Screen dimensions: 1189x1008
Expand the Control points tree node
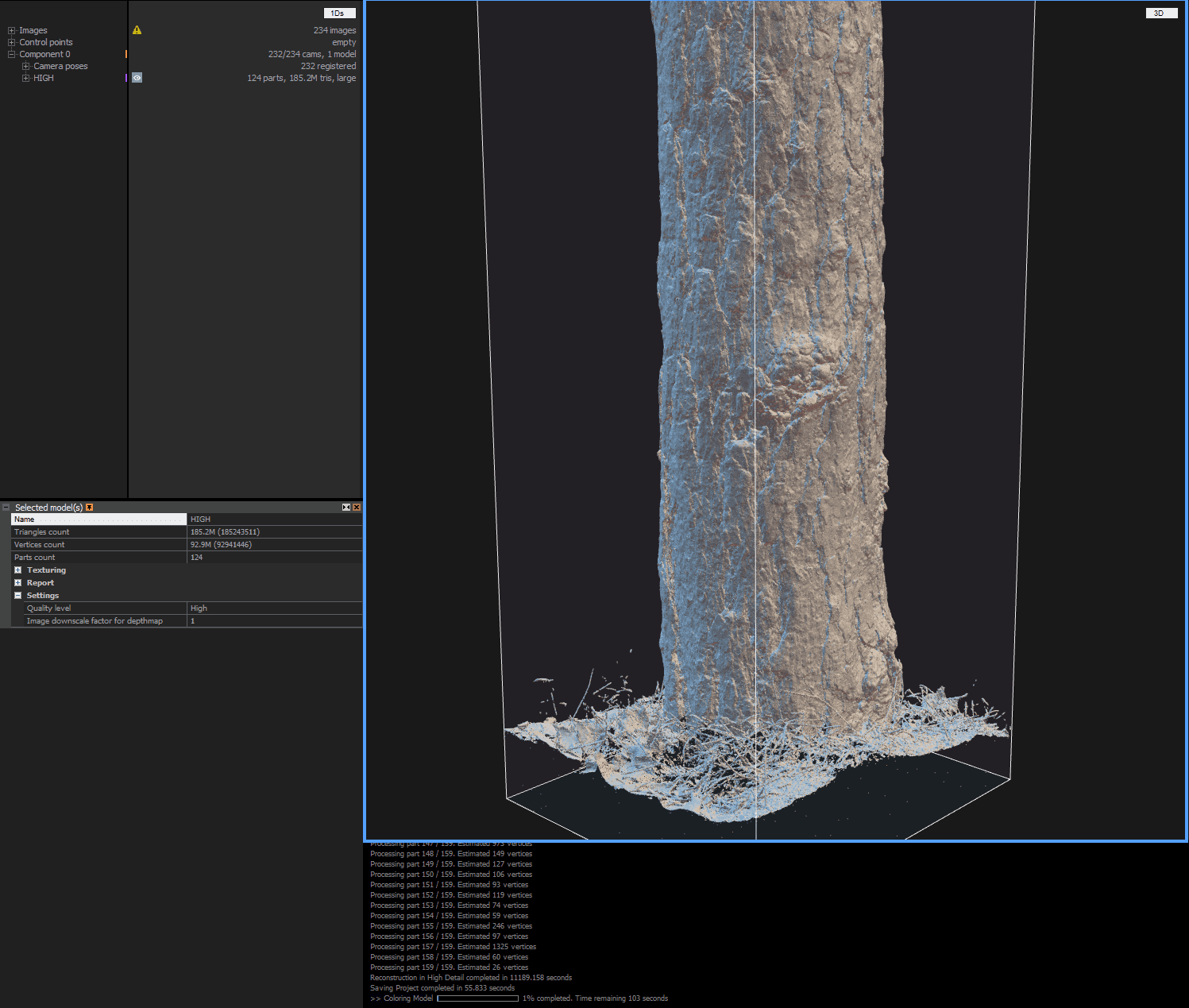(11, 42)
